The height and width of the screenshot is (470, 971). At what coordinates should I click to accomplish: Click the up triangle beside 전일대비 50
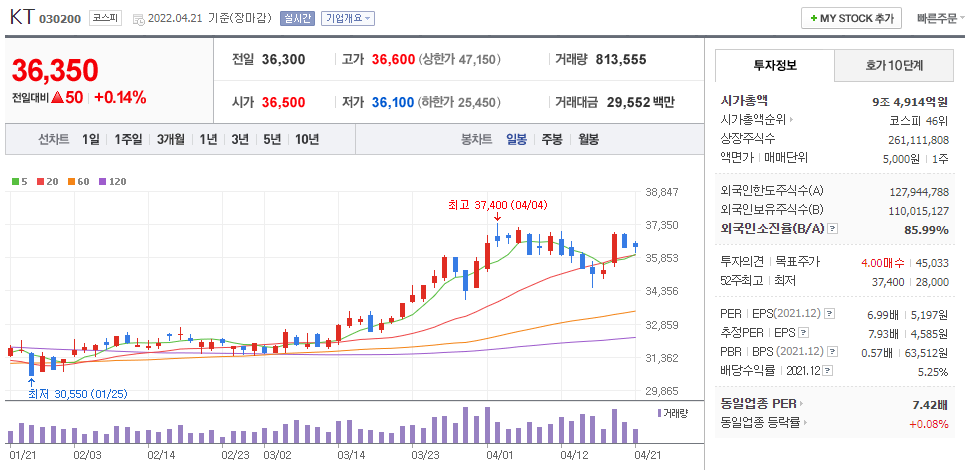(58, 97)
